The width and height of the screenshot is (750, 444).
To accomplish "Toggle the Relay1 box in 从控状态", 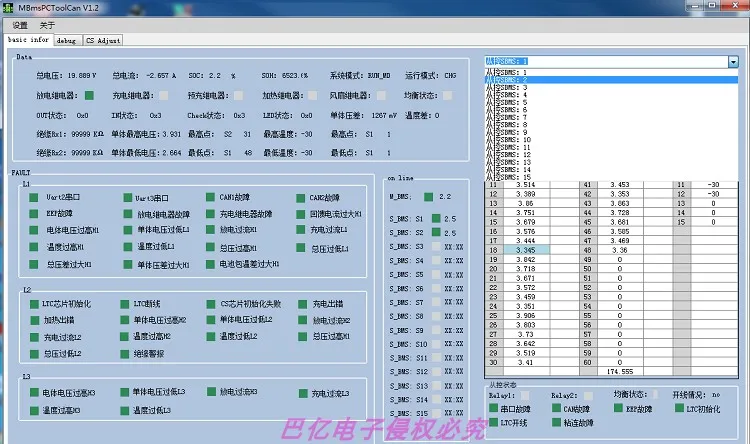I will [x=525, y=395].
